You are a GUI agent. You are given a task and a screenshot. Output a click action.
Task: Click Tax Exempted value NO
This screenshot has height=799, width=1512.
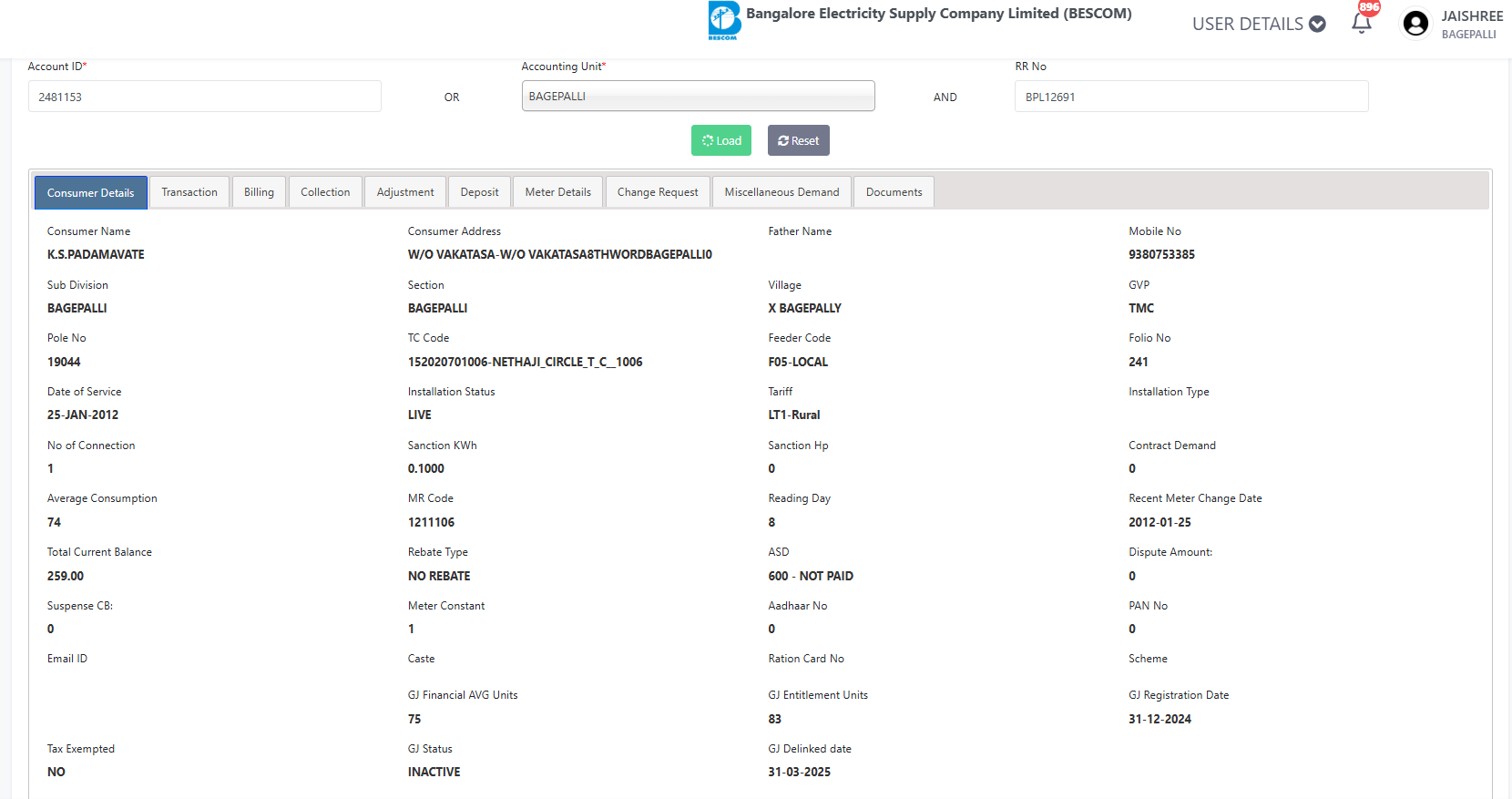pos(56,772)
